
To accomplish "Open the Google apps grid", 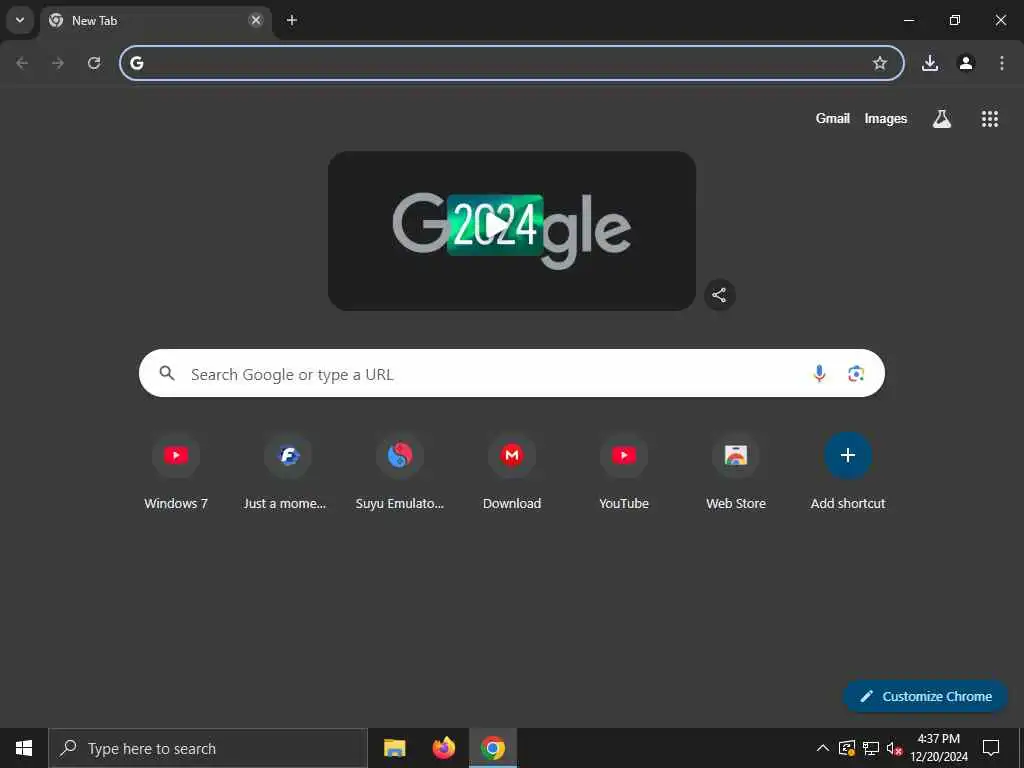I will pyautogui.click(x=989, y=118).
